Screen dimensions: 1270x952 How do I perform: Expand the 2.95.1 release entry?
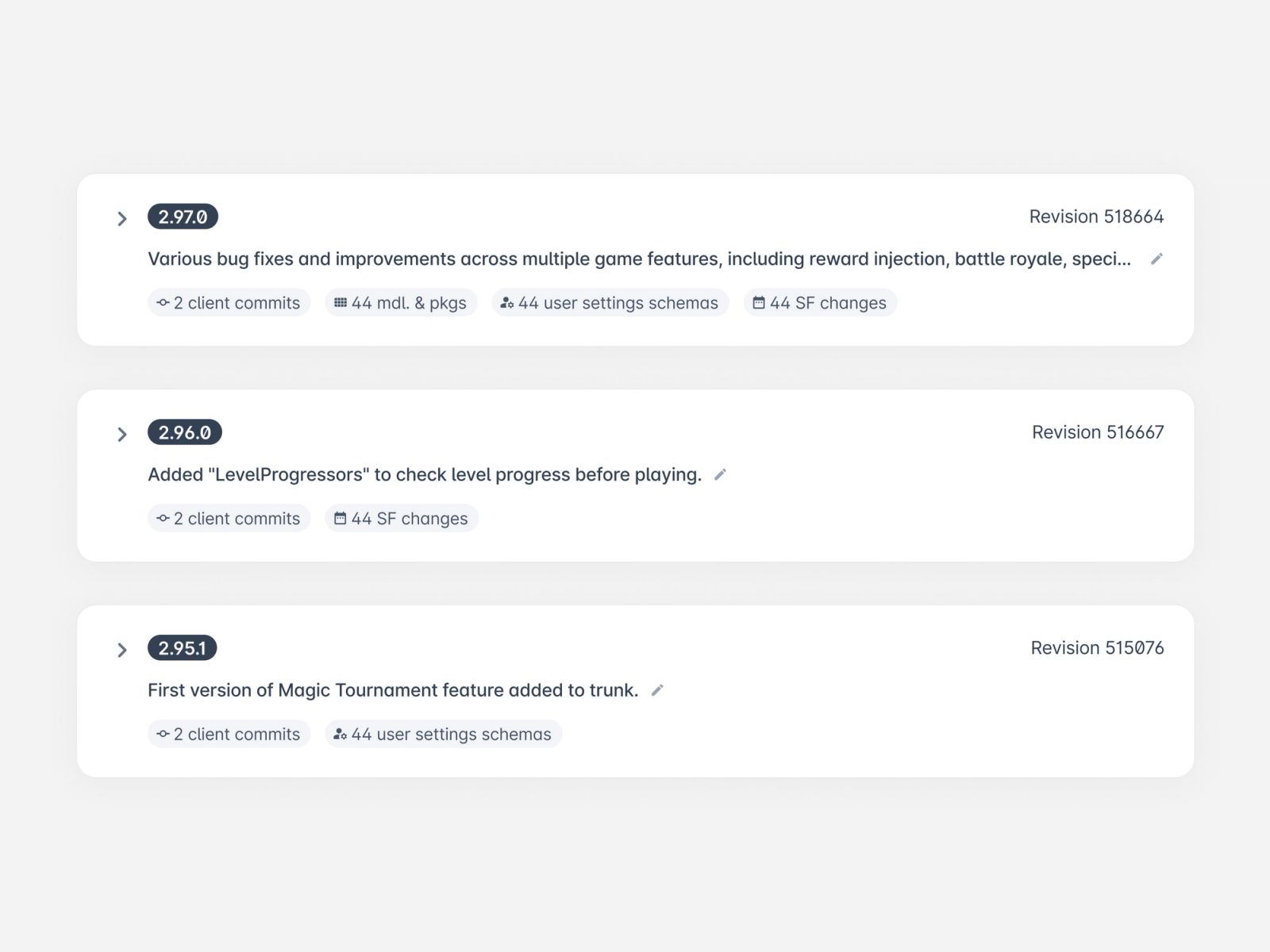click(122, 651)
